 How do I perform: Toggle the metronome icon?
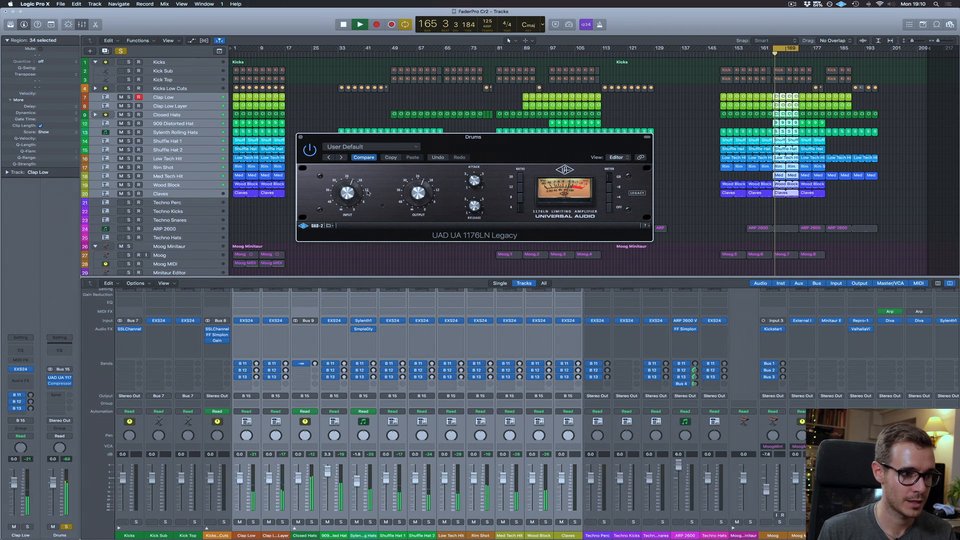click(x=599, y=24)
